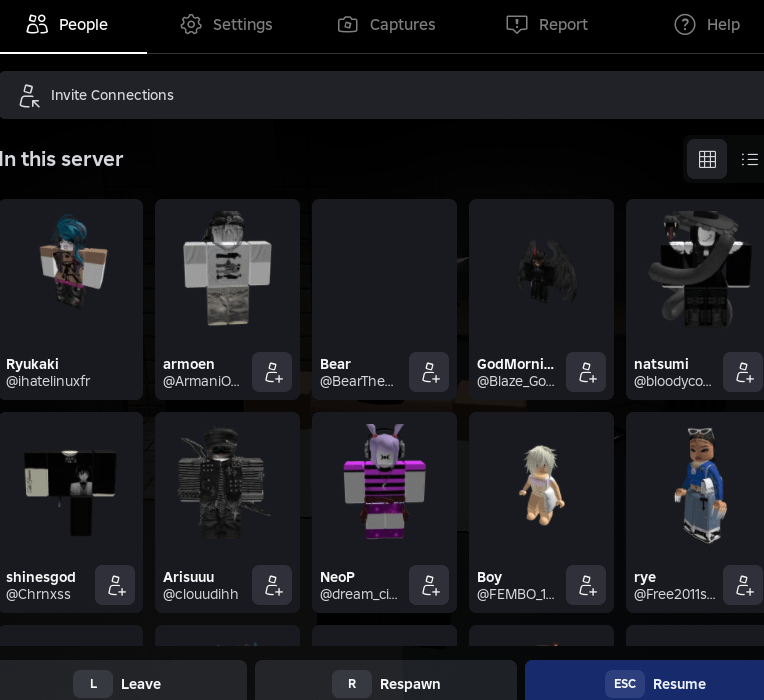Click add-connection icon for shinesgod
Viewport: 764px width, 700px height.
point(115,585)
